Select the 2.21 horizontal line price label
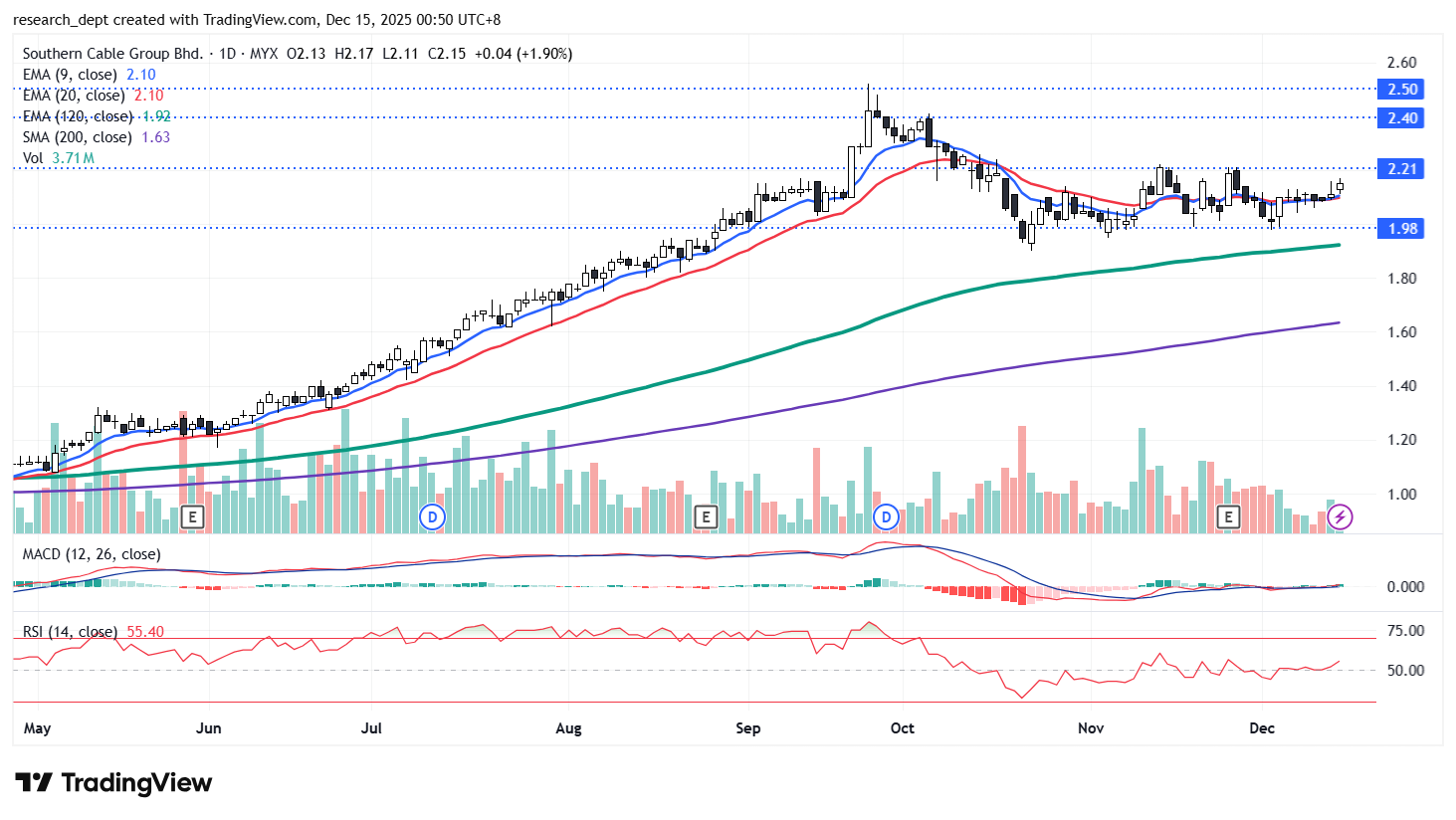 point(1401,169)
